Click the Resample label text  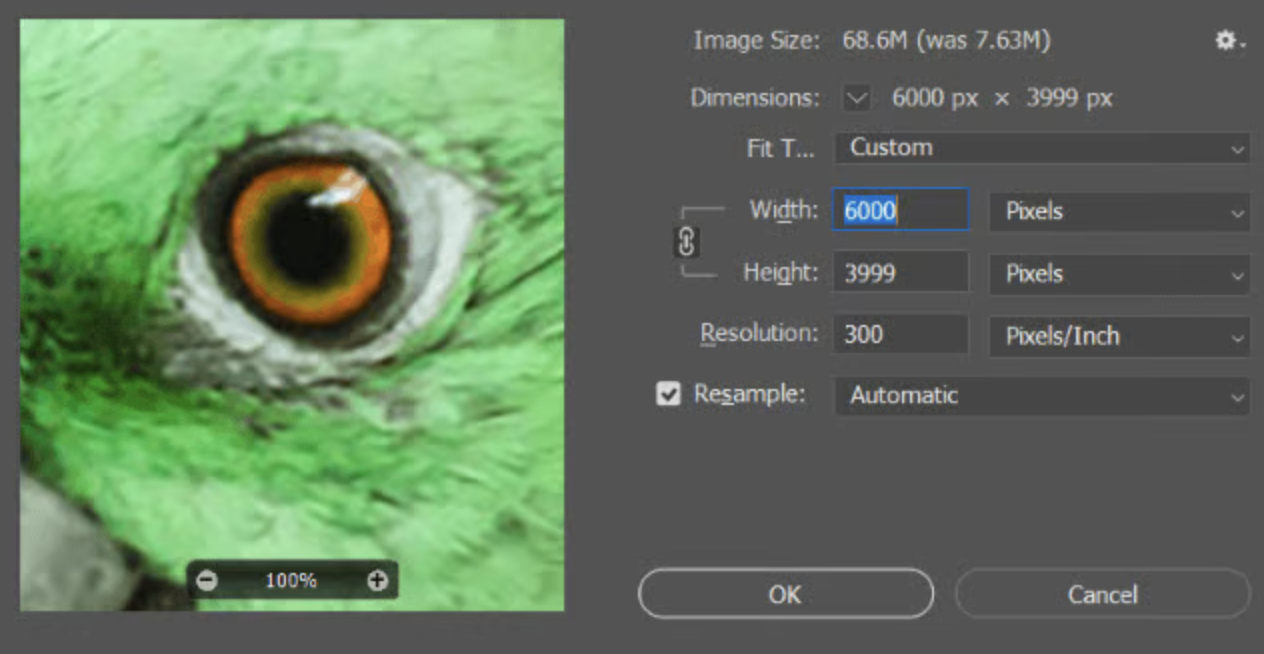(750, 394)
